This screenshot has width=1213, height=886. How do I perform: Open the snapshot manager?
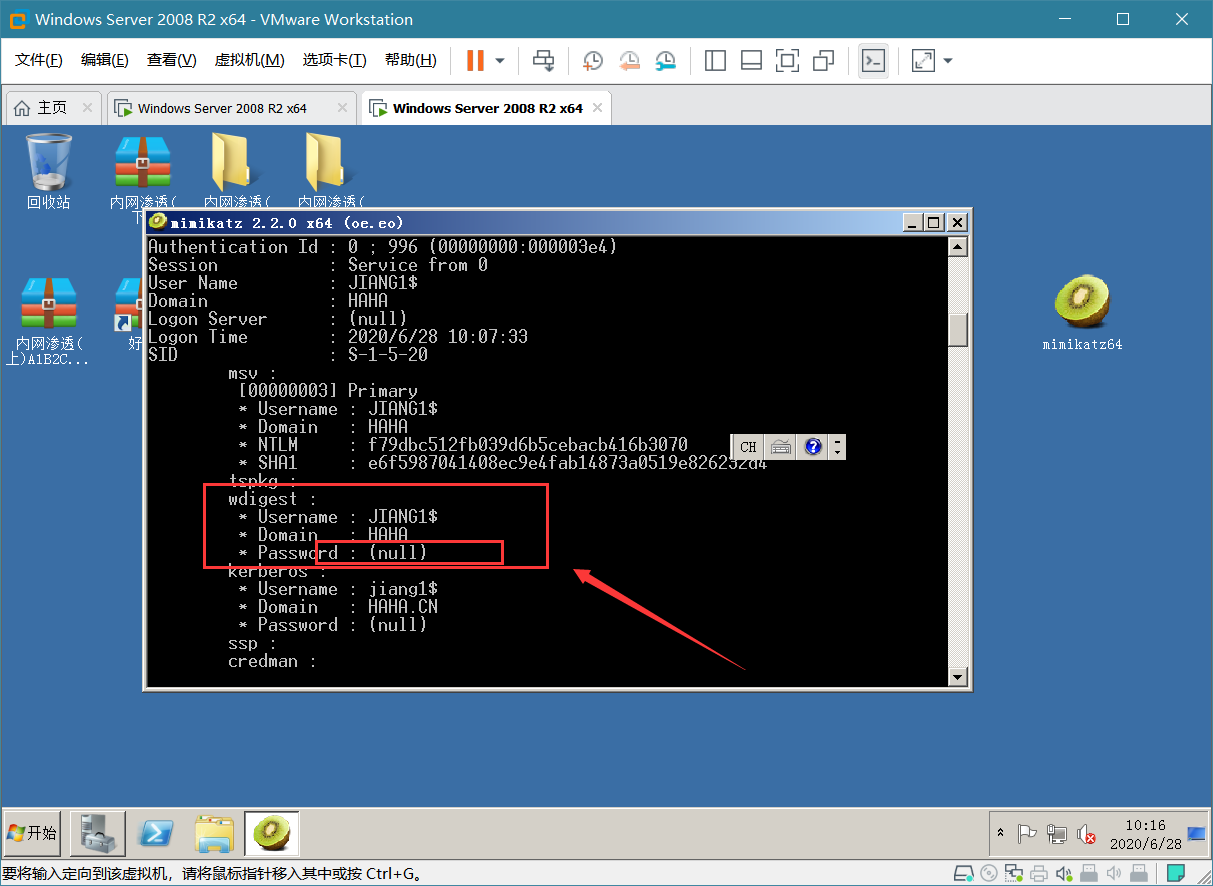point(666,61)
